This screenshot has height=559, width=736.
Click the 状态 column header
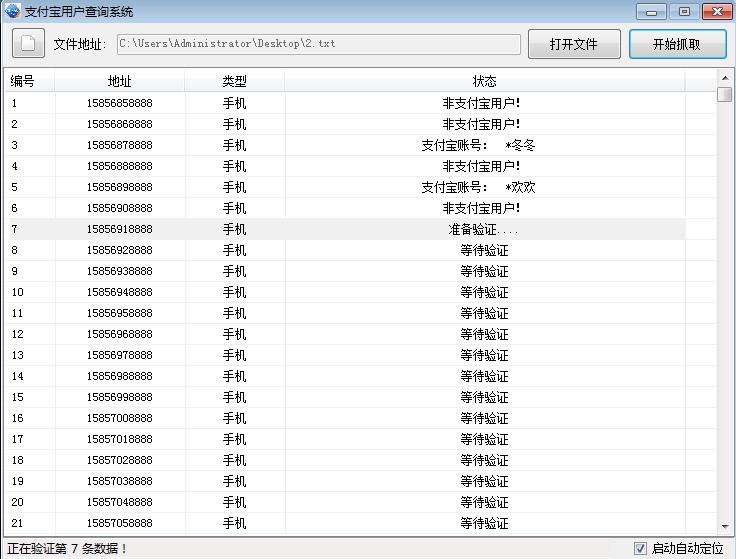pyautogui.click(x=484, y=81)
